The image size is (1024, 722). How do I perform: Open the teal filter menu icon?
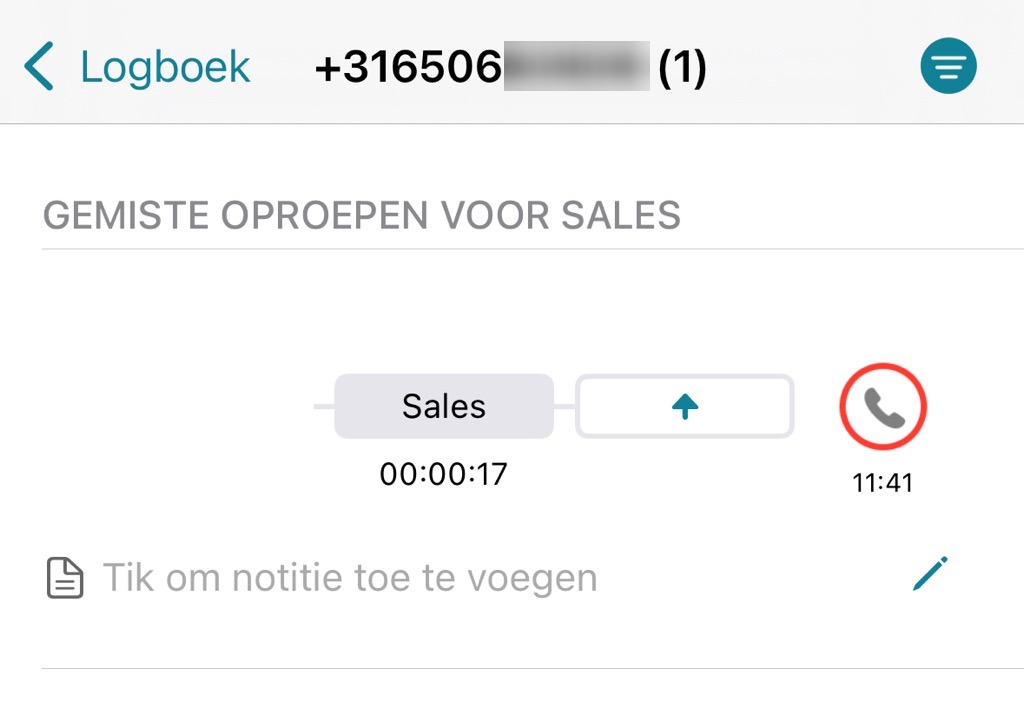click(x=948, y=67)
